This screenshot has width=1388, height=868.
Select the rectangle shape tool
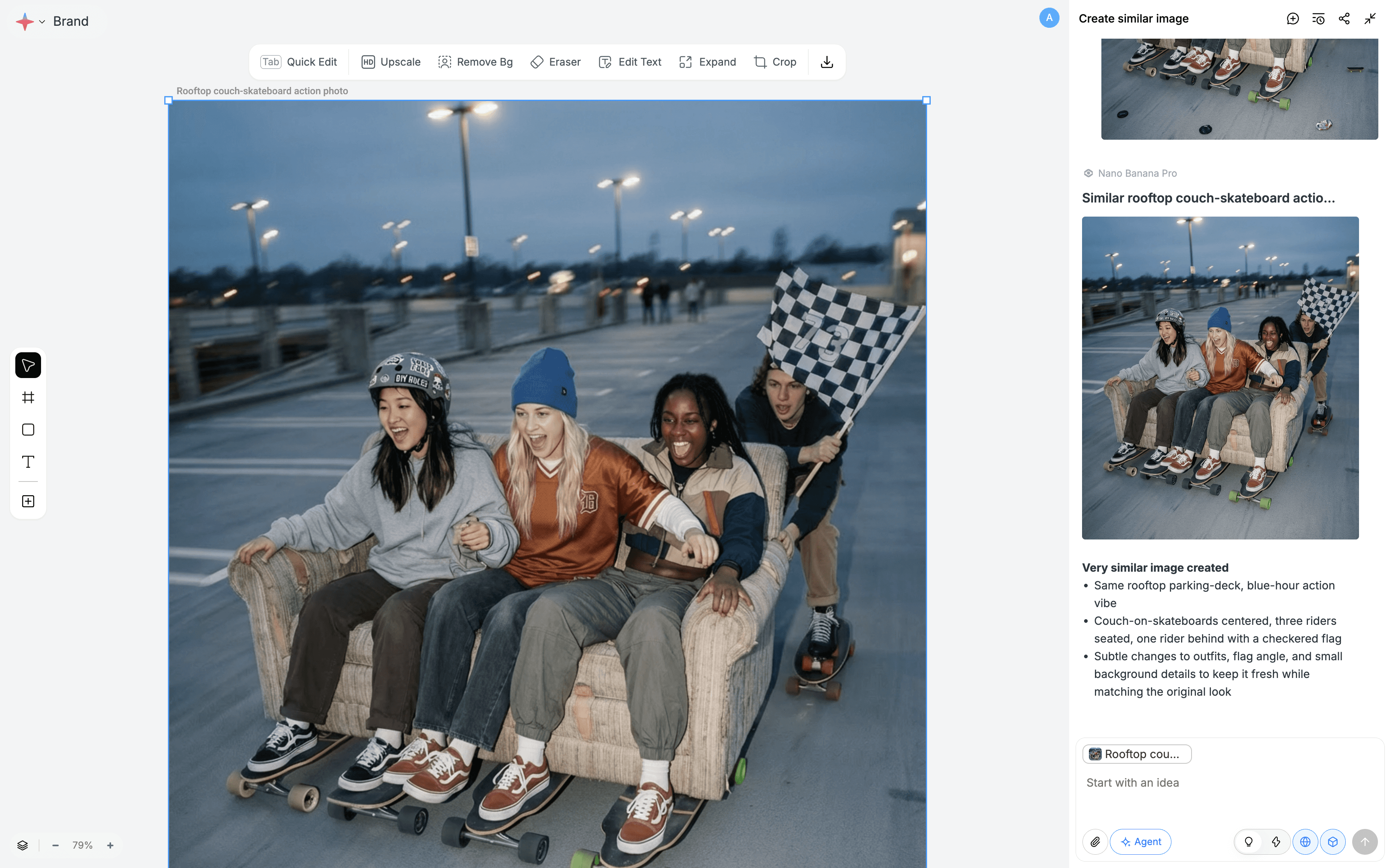27,430
